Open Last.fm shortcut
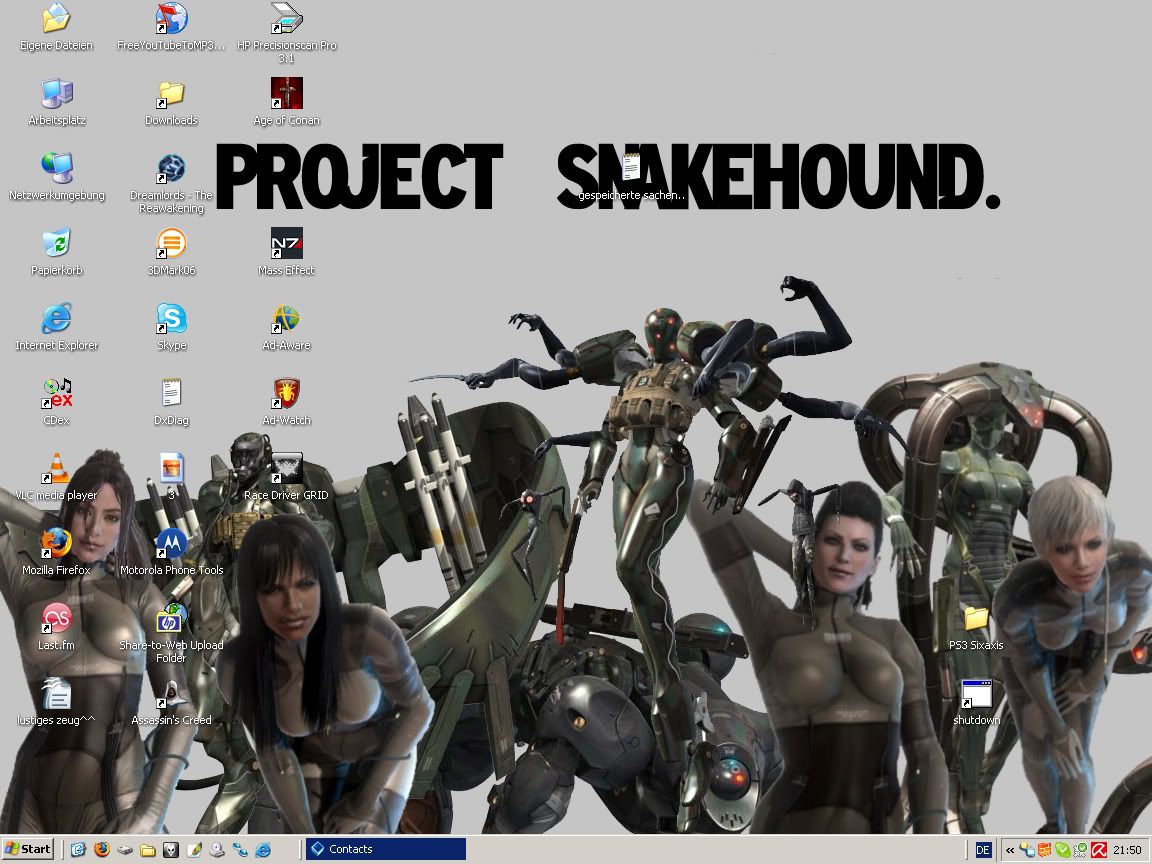The width and height of the screenshot is (1152, 864). pos(57,627)
